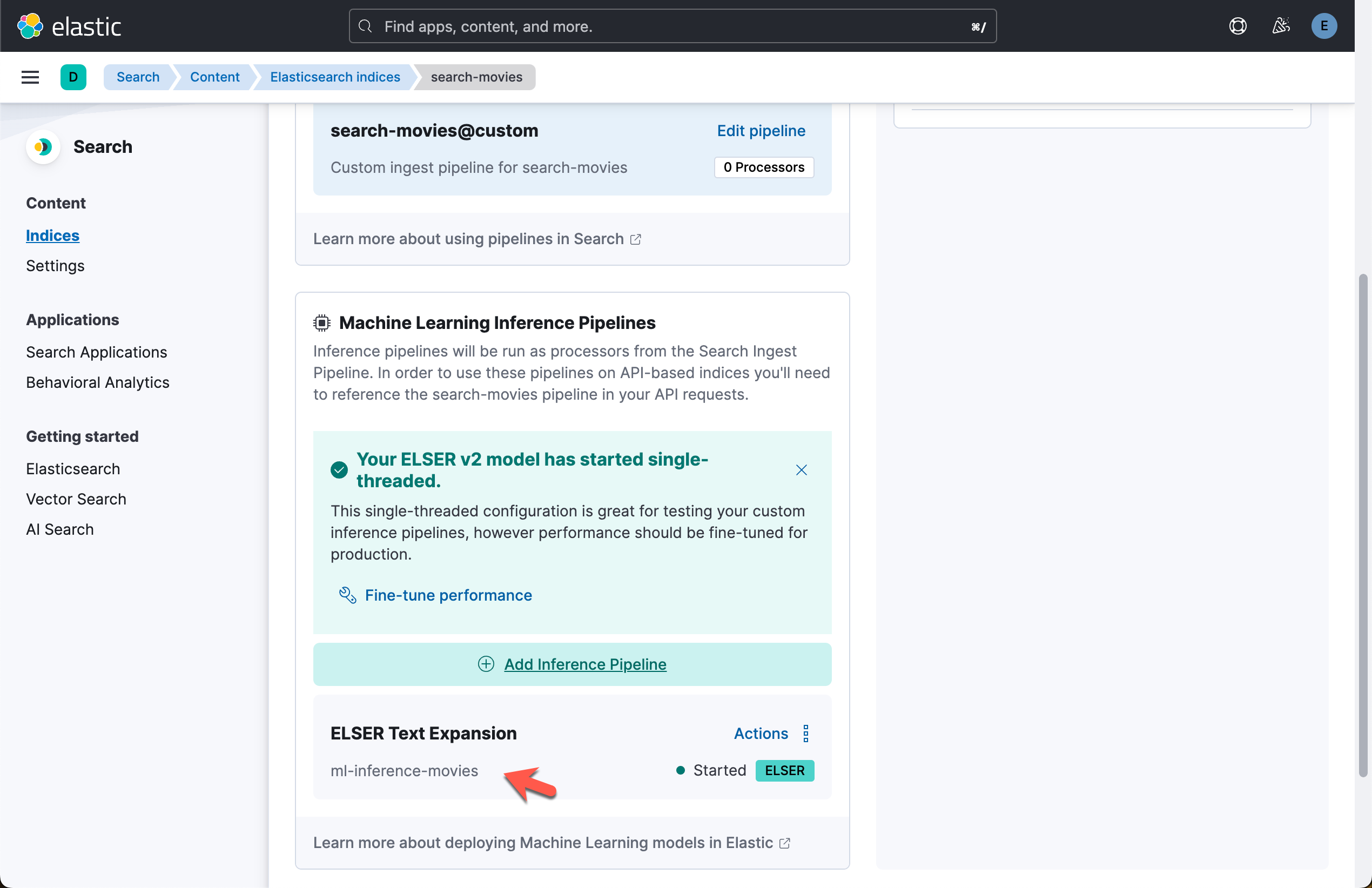
Task: Open the Actions menu for ELSER Text Expansion
Action: point(805,733)
